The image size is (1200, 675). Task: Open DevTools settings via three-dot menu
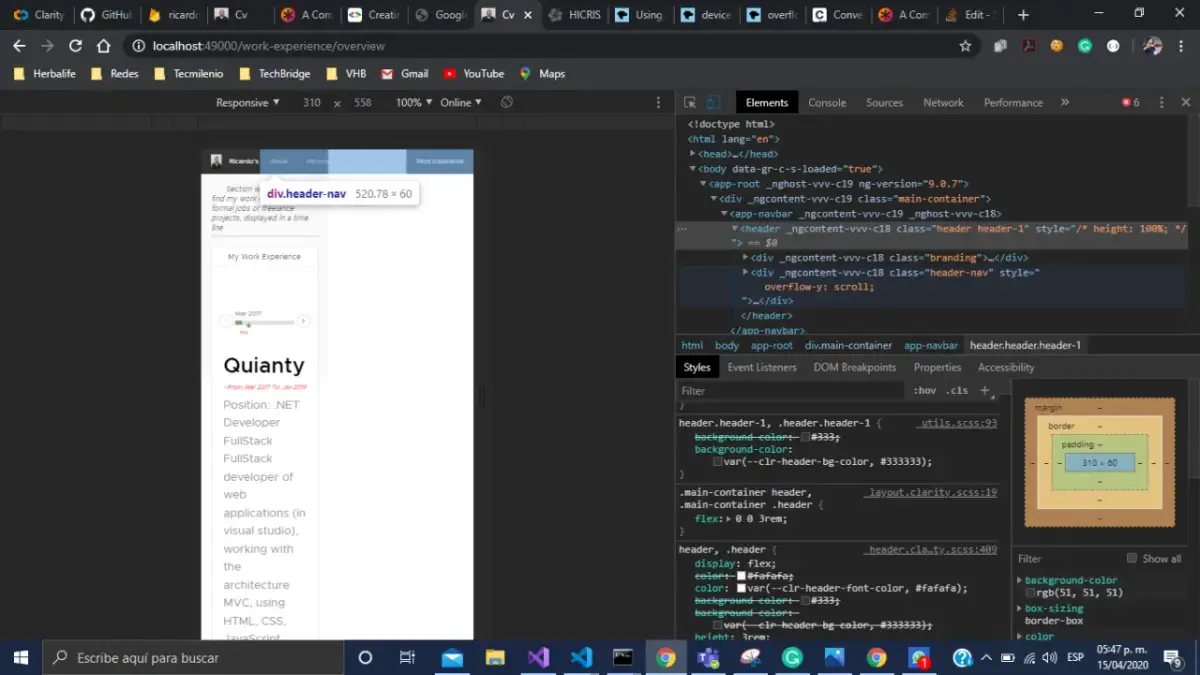(1161, 102)
